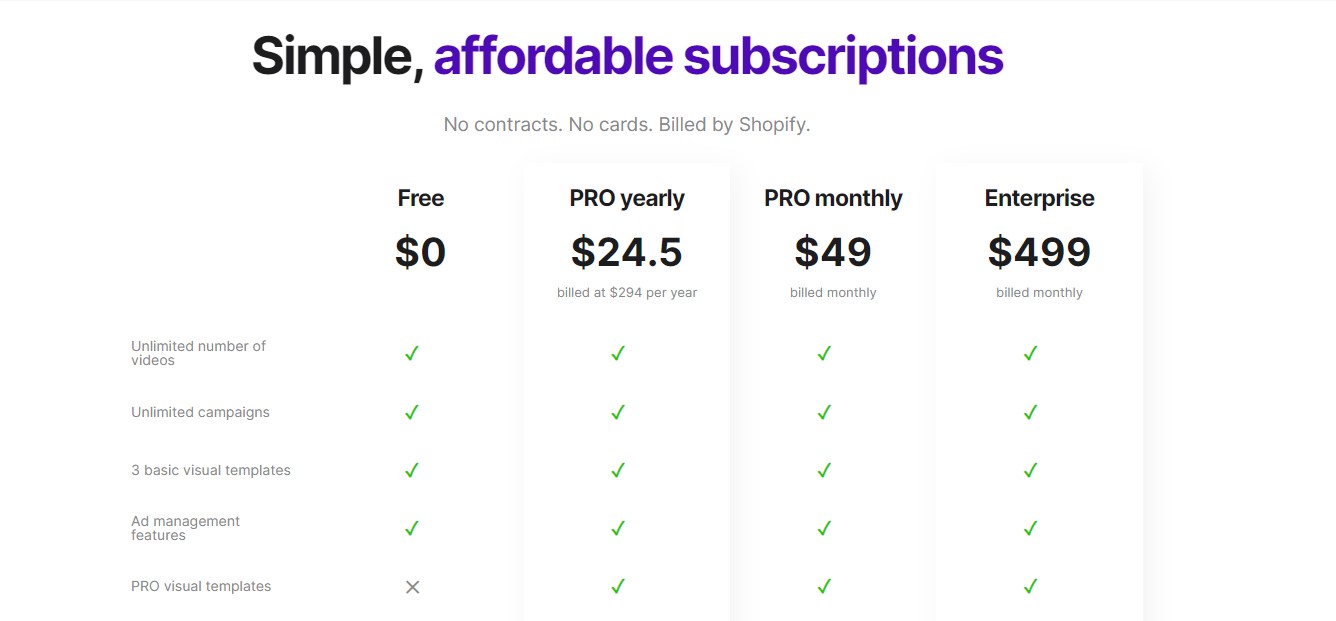
Task: Click Enterprise's PRO visual templates checkmark
Action: tap(1030, 586)
